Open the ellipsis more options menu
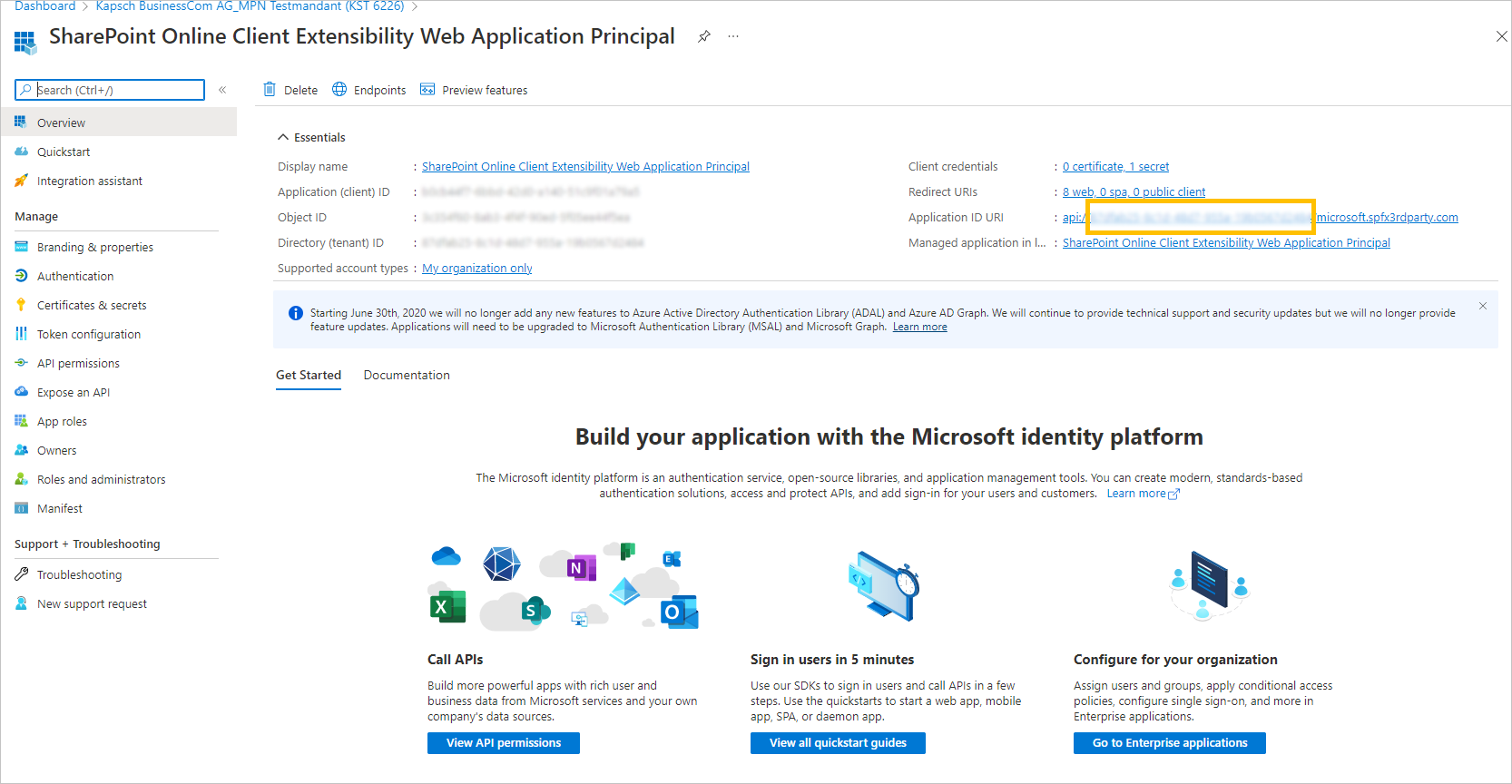 pyautogui.click(x=733, y=37)
